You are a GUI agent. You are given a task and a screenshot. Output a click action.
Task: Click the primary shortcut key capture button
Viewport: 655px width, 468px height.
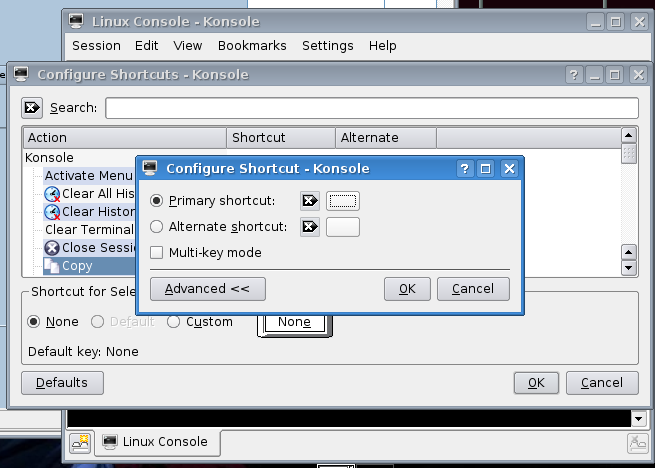tap(343, 201)
